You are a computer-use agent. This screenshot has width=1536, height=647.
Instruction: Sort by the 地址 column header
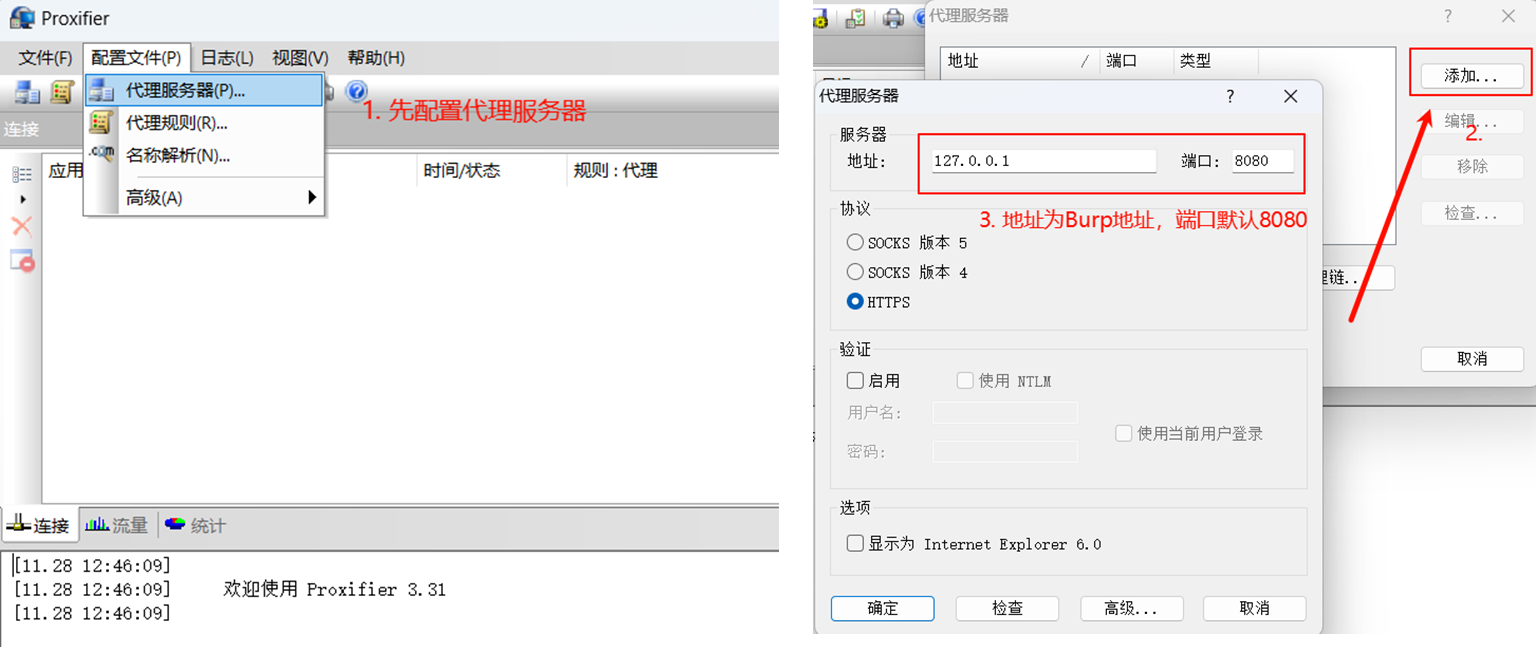[1020, 61]
